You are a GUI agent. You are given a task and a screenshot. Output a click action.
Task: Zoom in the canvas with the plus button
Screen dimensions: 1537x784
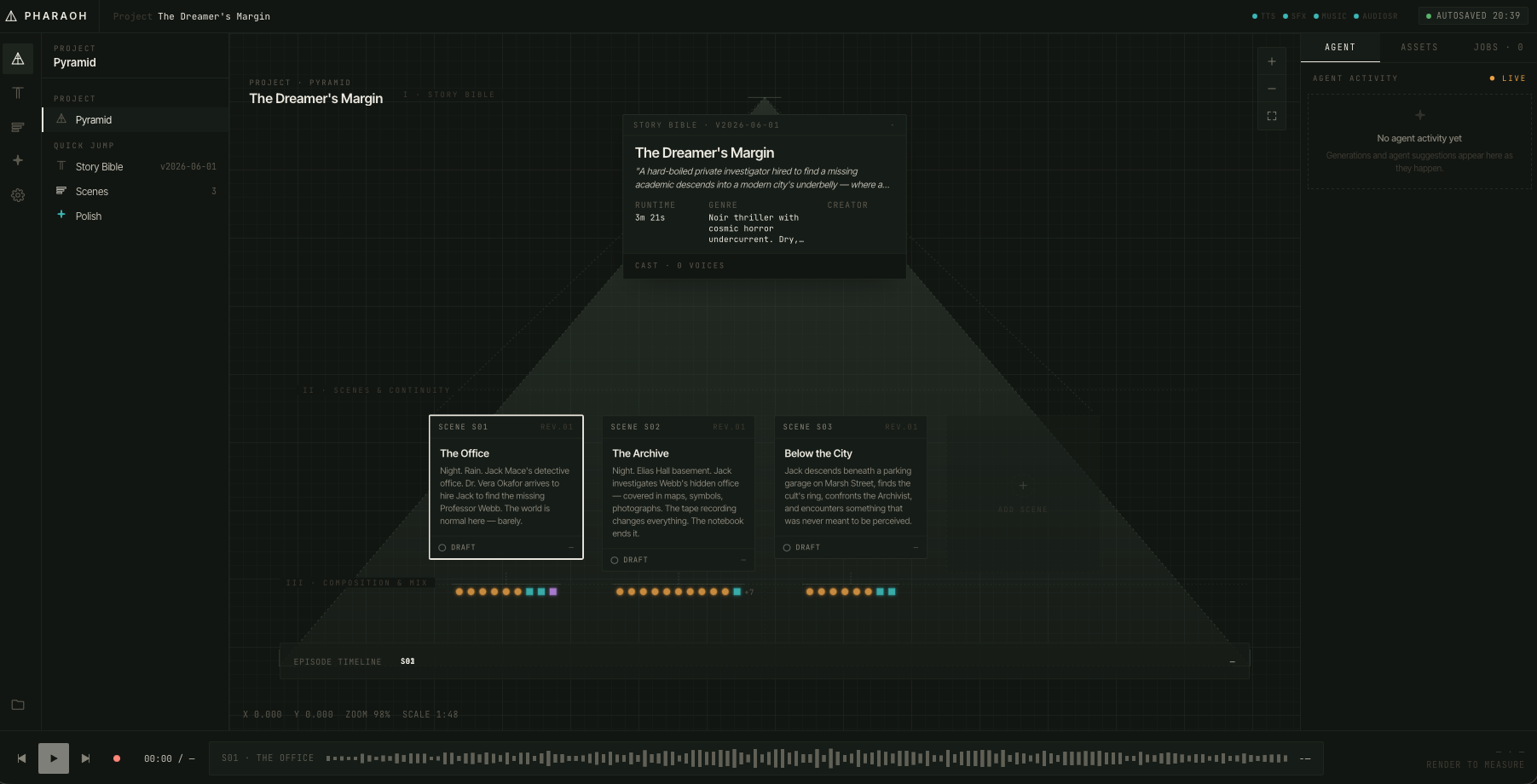(x=1272, y=61)
